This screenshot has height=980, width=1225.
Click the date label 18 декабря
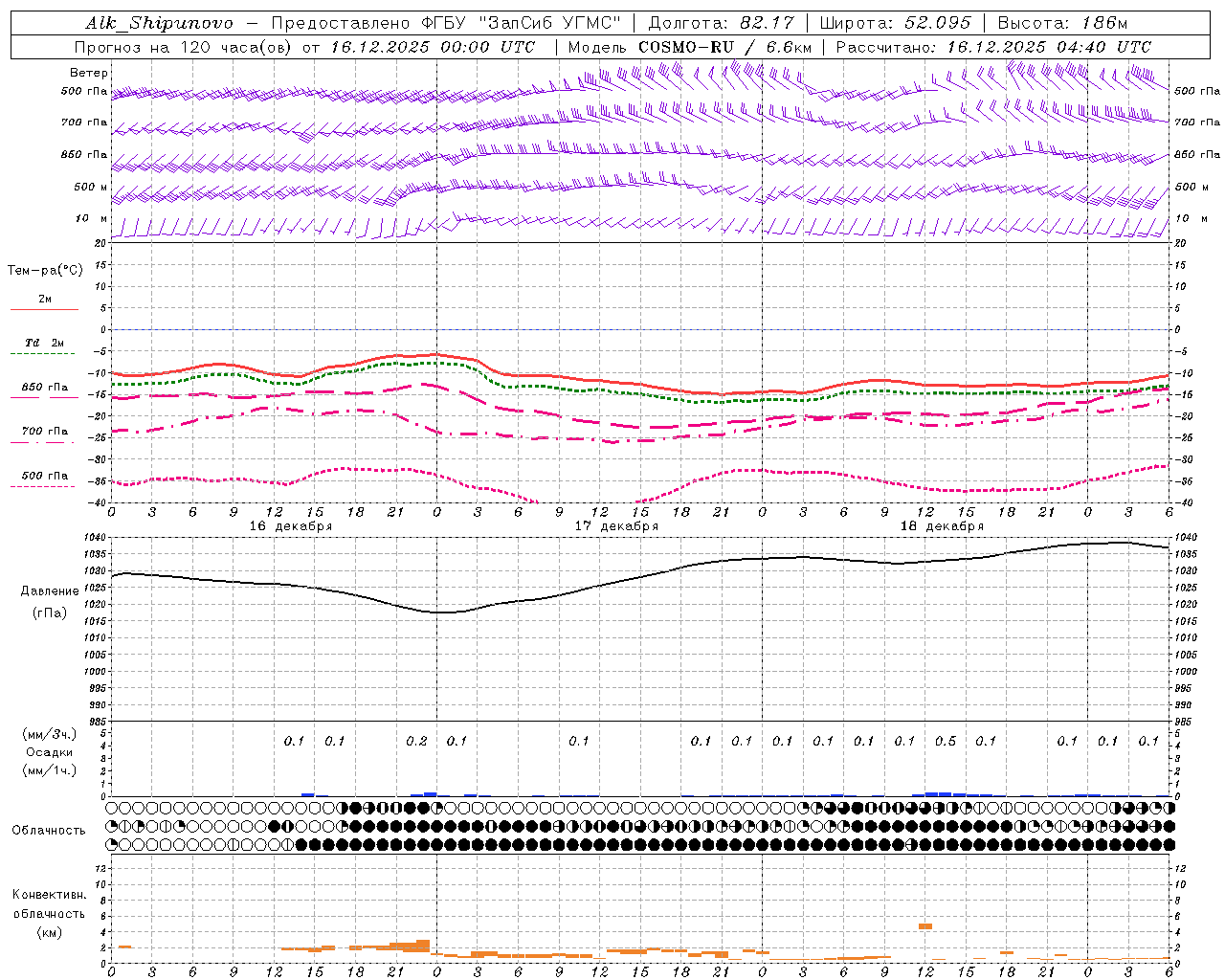coord(942,526)
